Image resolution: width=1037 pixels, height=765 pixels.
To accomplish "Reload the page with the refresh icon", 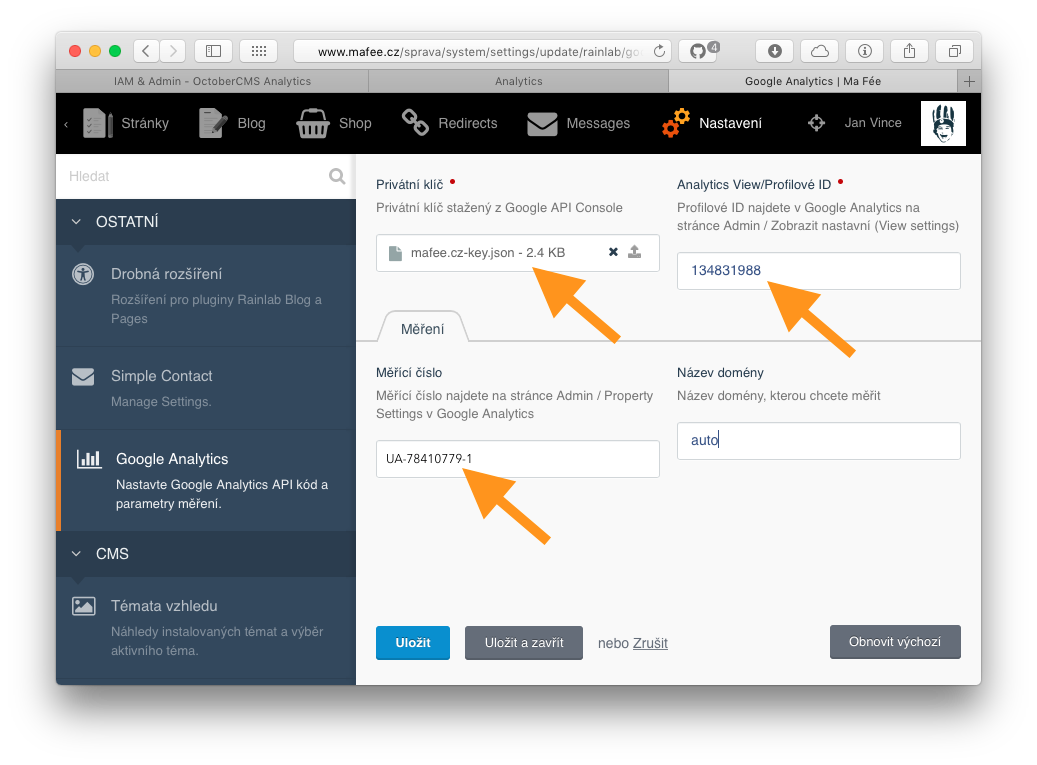I will pos(659,51).
